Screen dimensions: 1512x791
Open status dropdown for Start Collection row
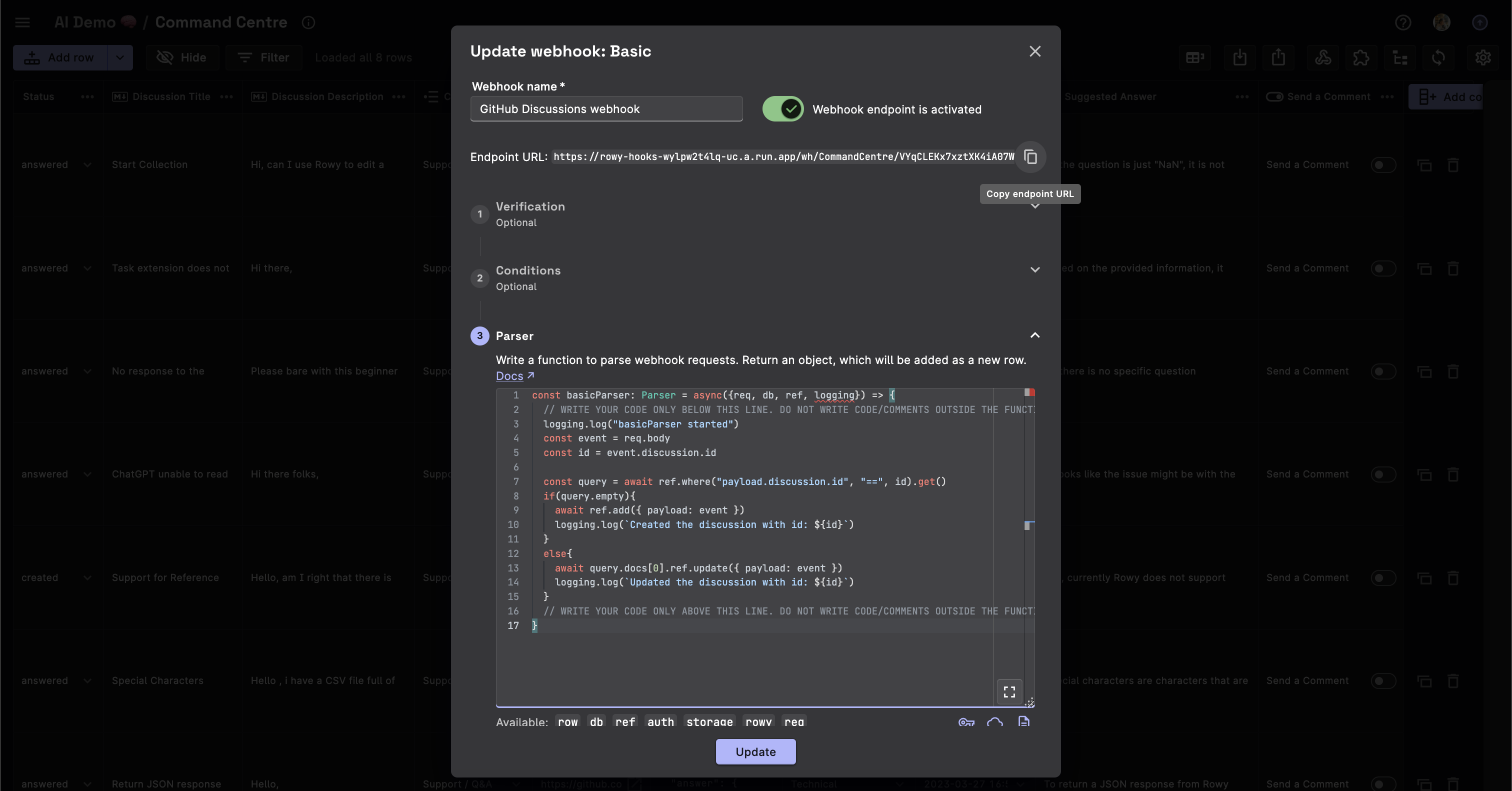coord(87,165)
